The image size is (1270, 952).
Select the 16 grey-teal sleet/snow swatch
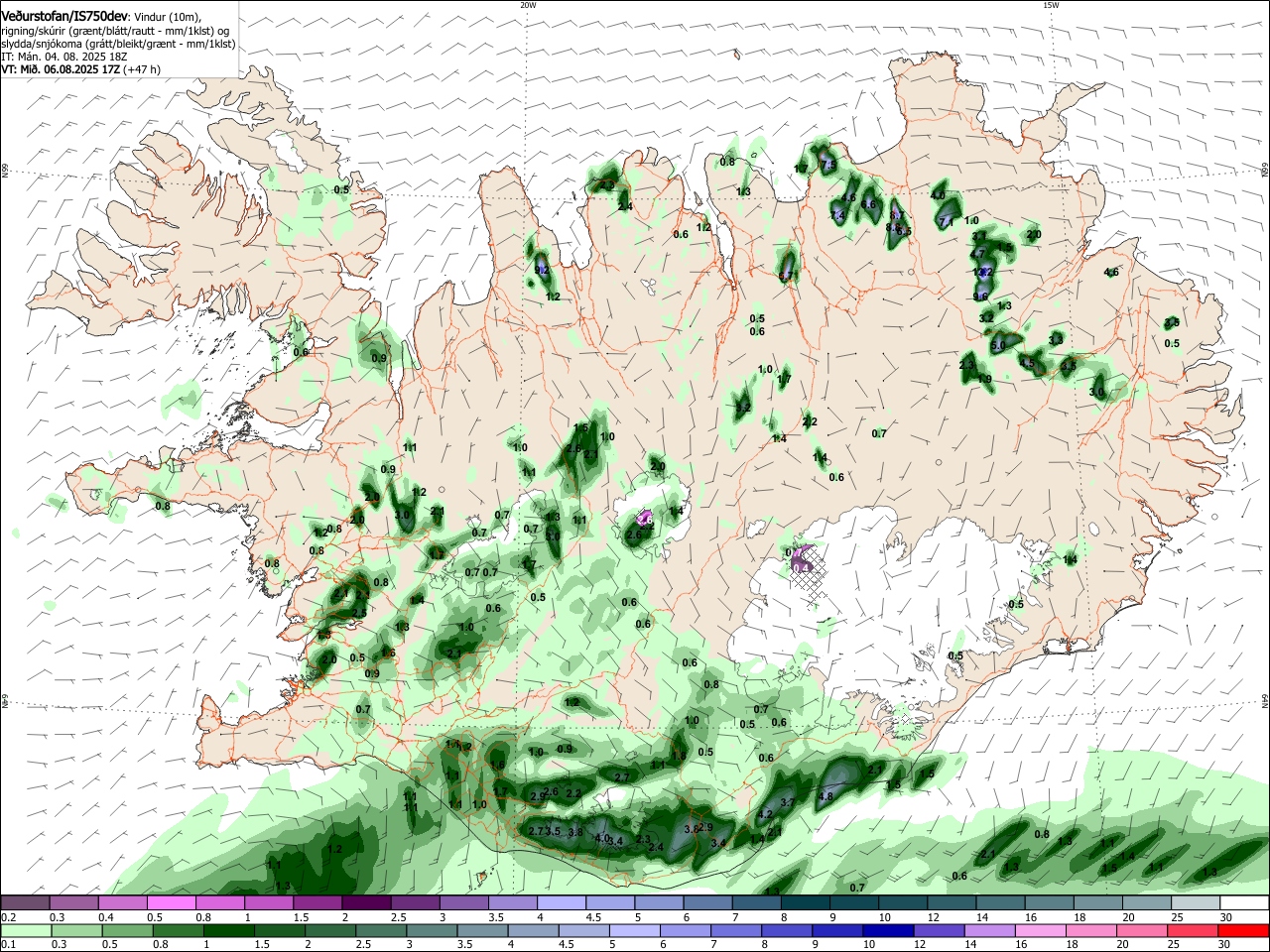[x=1050, y=903]
